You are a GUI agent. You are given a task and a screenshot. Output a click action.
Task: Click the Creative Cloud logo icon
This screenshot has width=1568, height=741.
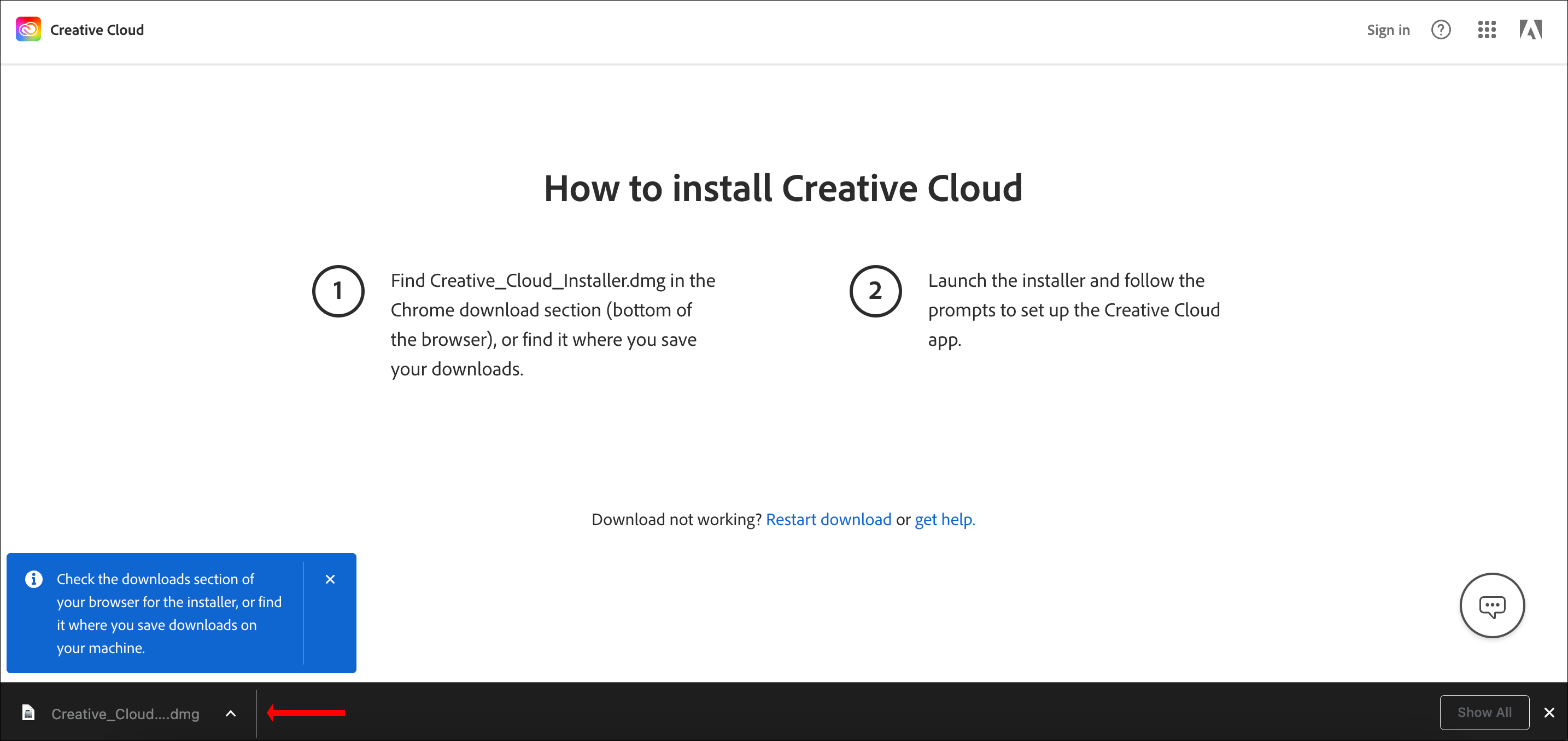pyautogui.click(x=28, y=28)
